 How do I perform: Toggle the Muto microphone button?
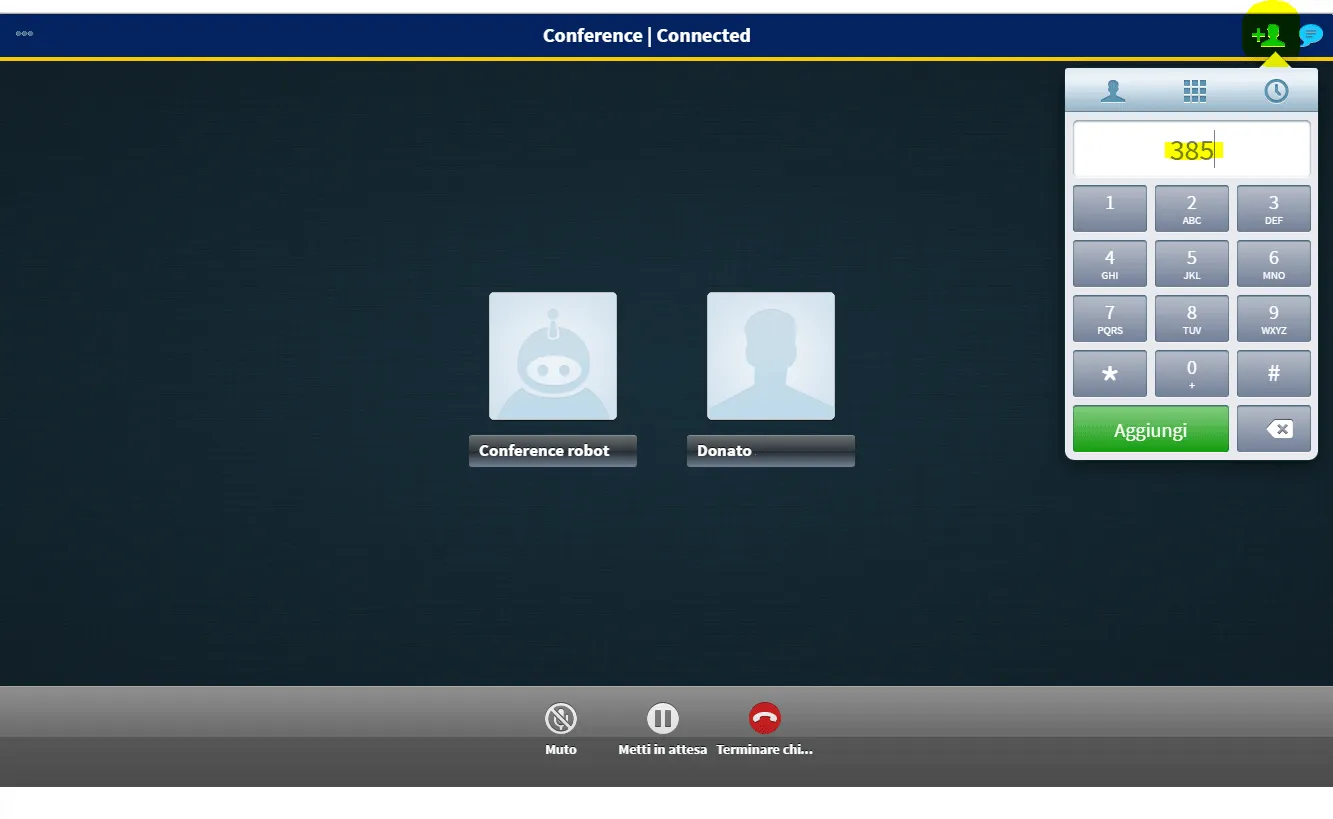[561, 719]
